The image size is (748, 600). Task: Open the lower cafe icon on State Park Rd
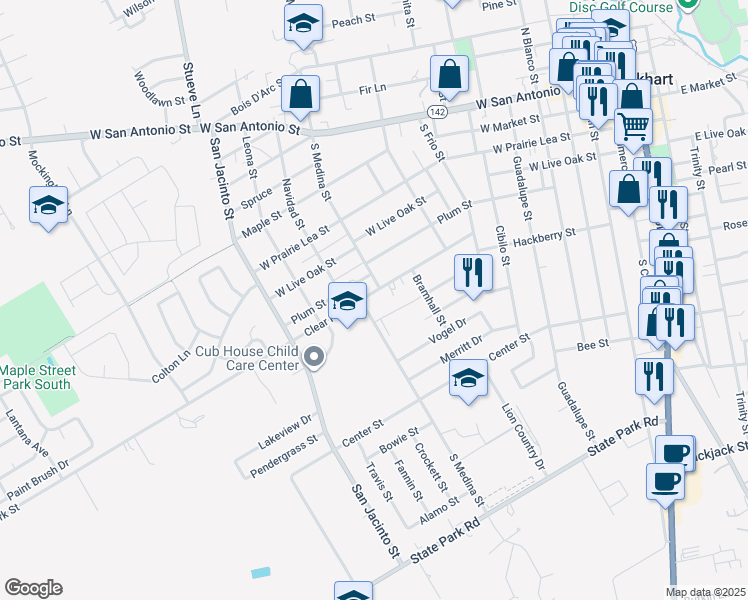[665, 482]
